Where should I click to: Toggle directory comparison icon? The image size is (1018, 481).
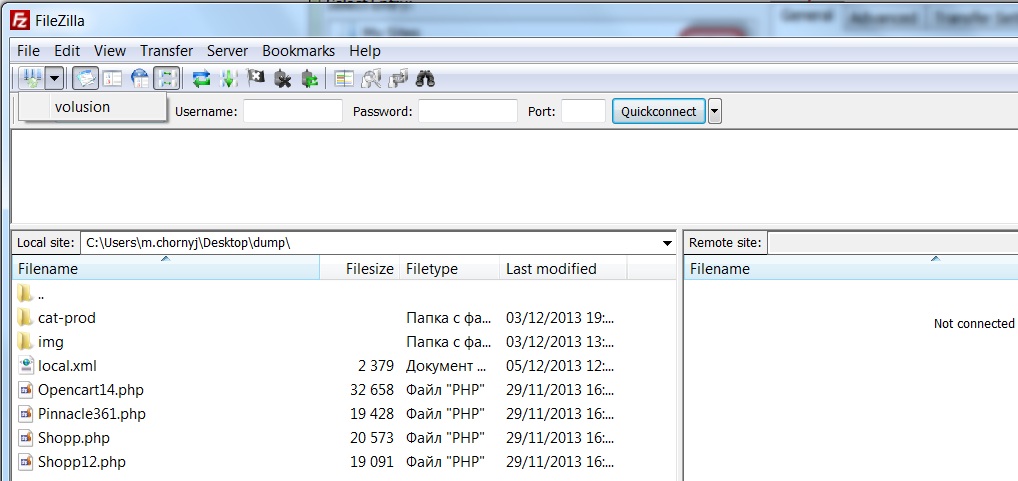pyautogui.click(x=371, y=79)
